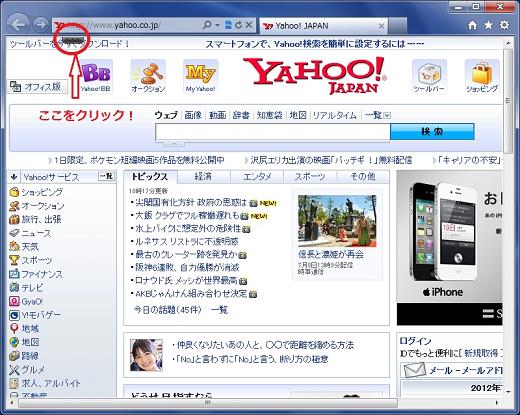520x415 pixels.
Task: Click the 一覧 button beside Yahoo!サービス
Action: (107, 176)
